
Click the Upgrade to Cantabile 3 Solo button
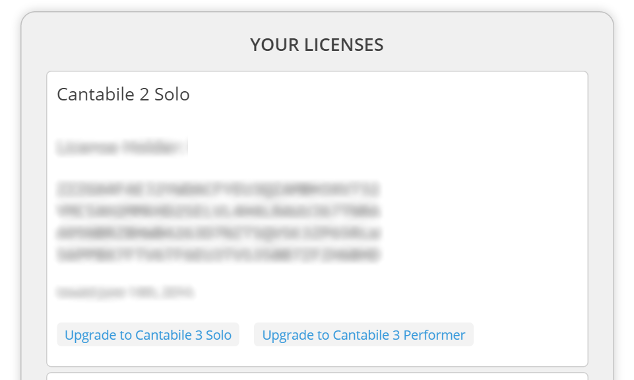click(148, 335)
